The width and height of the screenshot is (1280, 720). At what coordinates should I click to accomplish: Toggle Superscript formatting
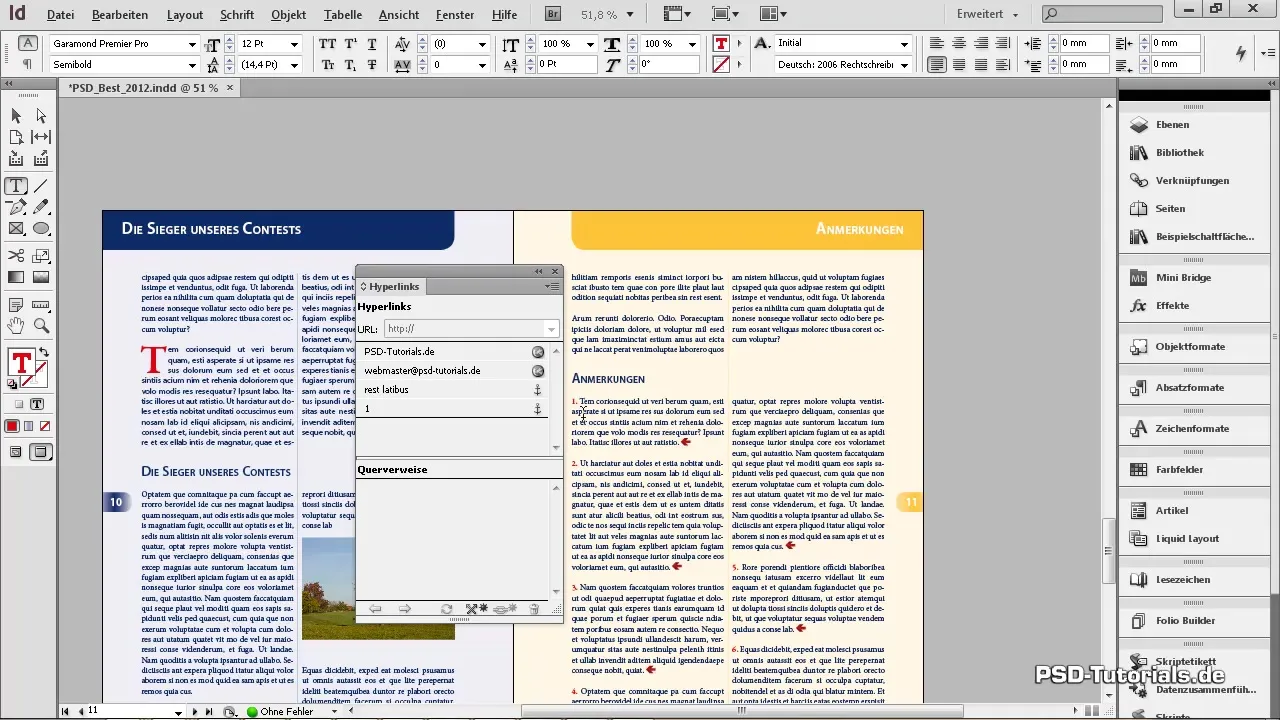click(351, 44)
